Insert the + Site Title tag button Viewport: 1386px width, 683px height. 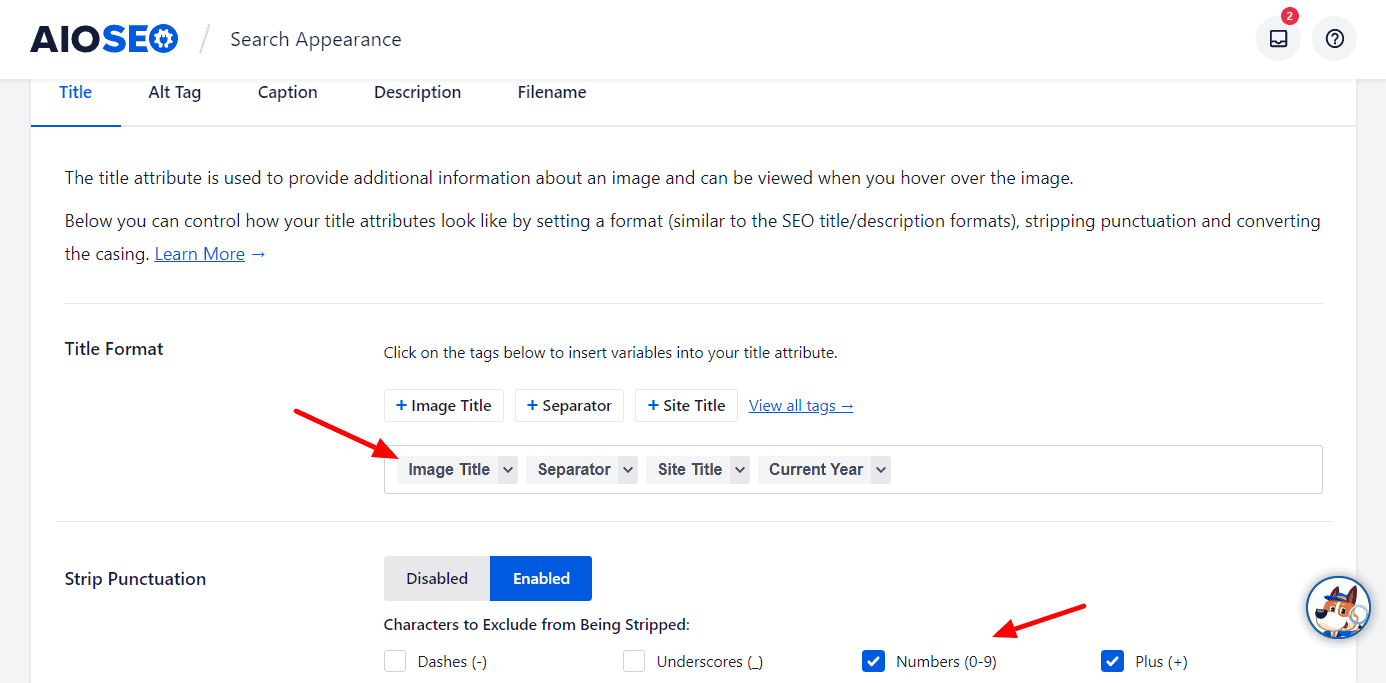pyautogui.click(x=686, y=405)
